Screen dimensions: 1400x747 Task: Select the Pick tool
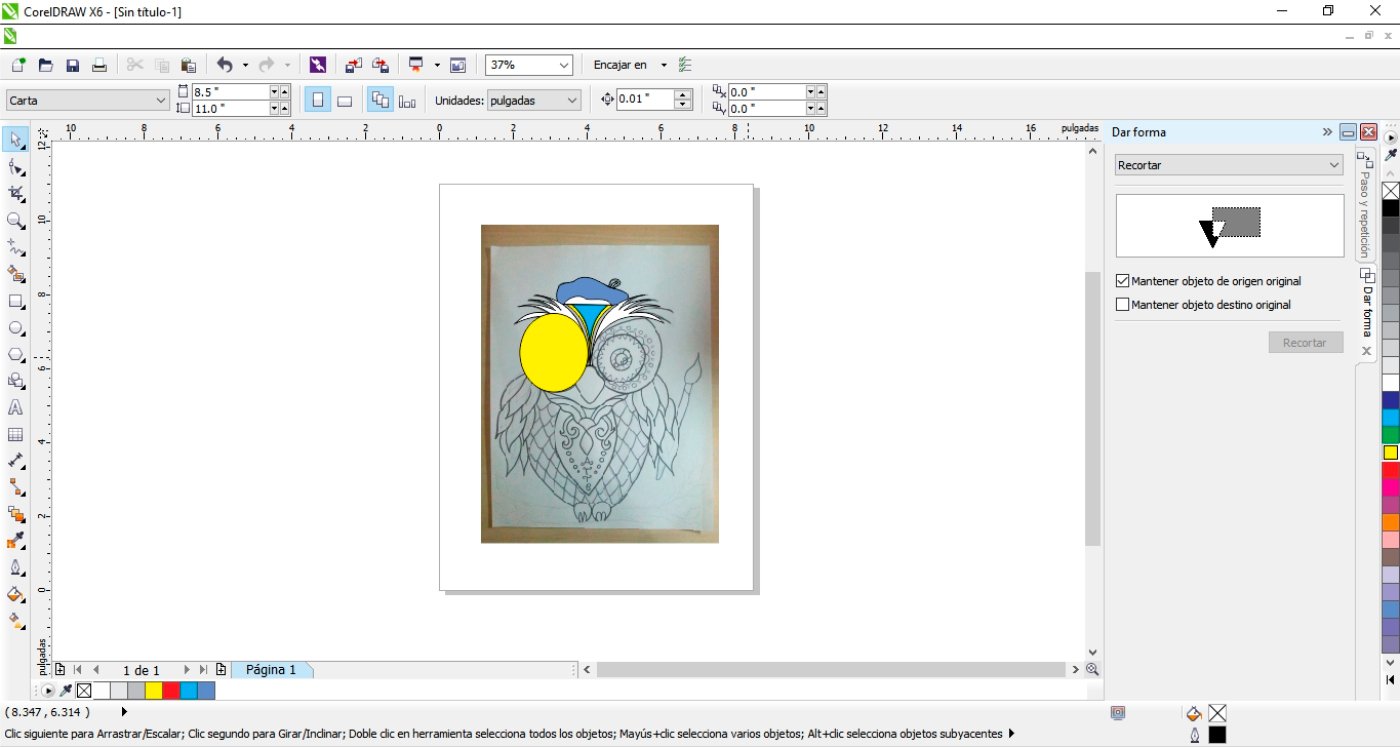pos(16,139)
